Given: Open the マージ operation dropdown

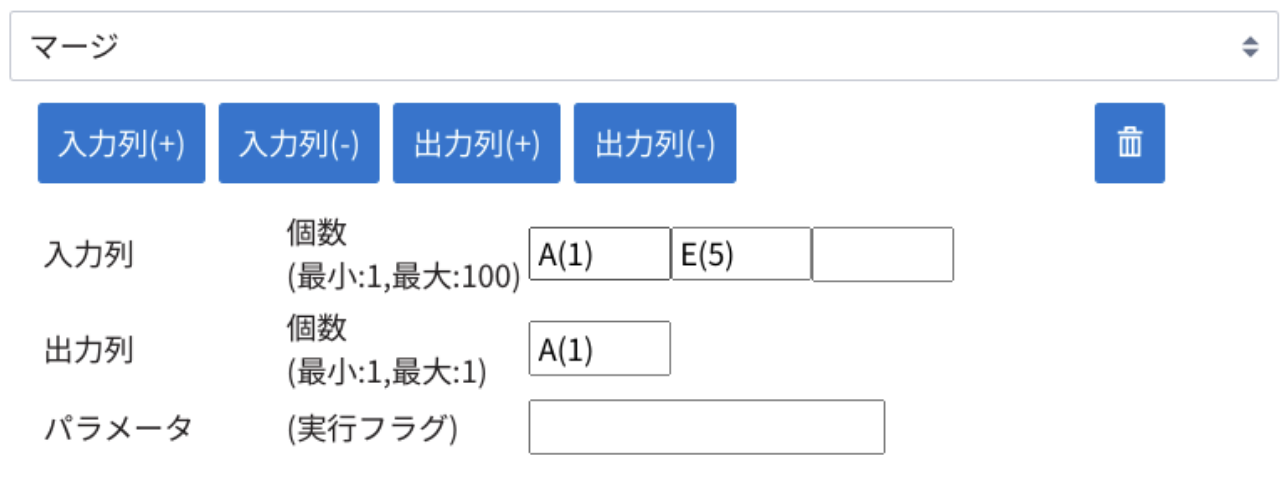Looking at the screenshot, I should (x=640, y=46).
